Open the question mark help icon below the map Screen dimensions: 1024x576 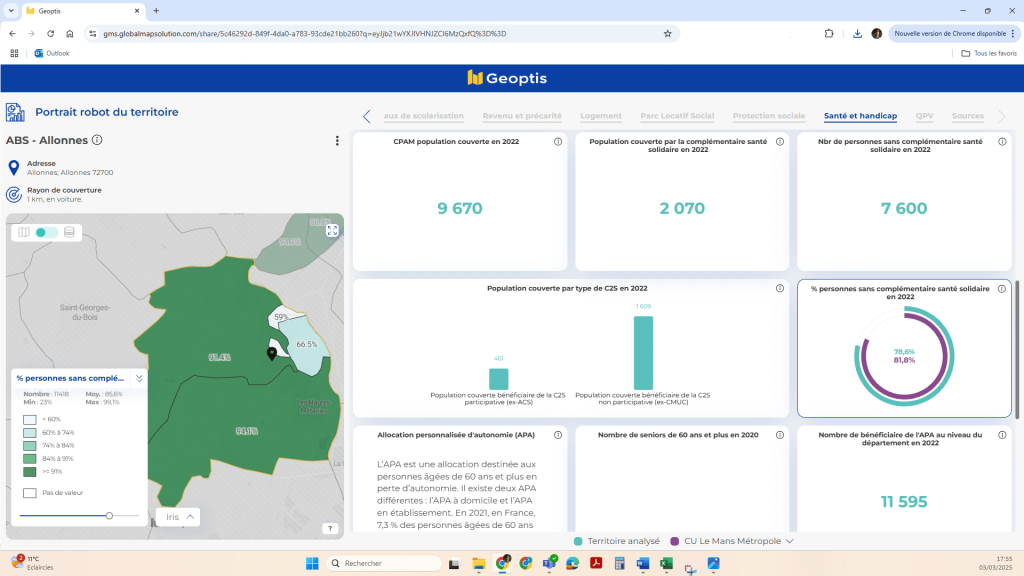[x=330, y=529]
